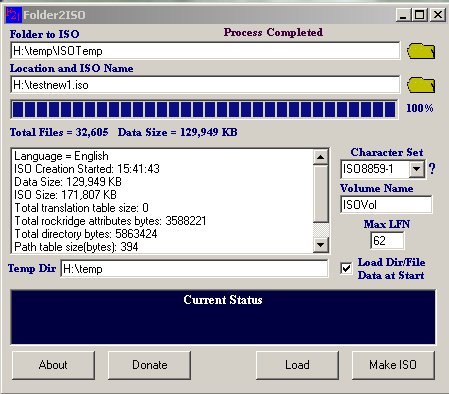Minimize the Folder2ISO window
The width and height of the screenshot is (449, 394).
403,15
